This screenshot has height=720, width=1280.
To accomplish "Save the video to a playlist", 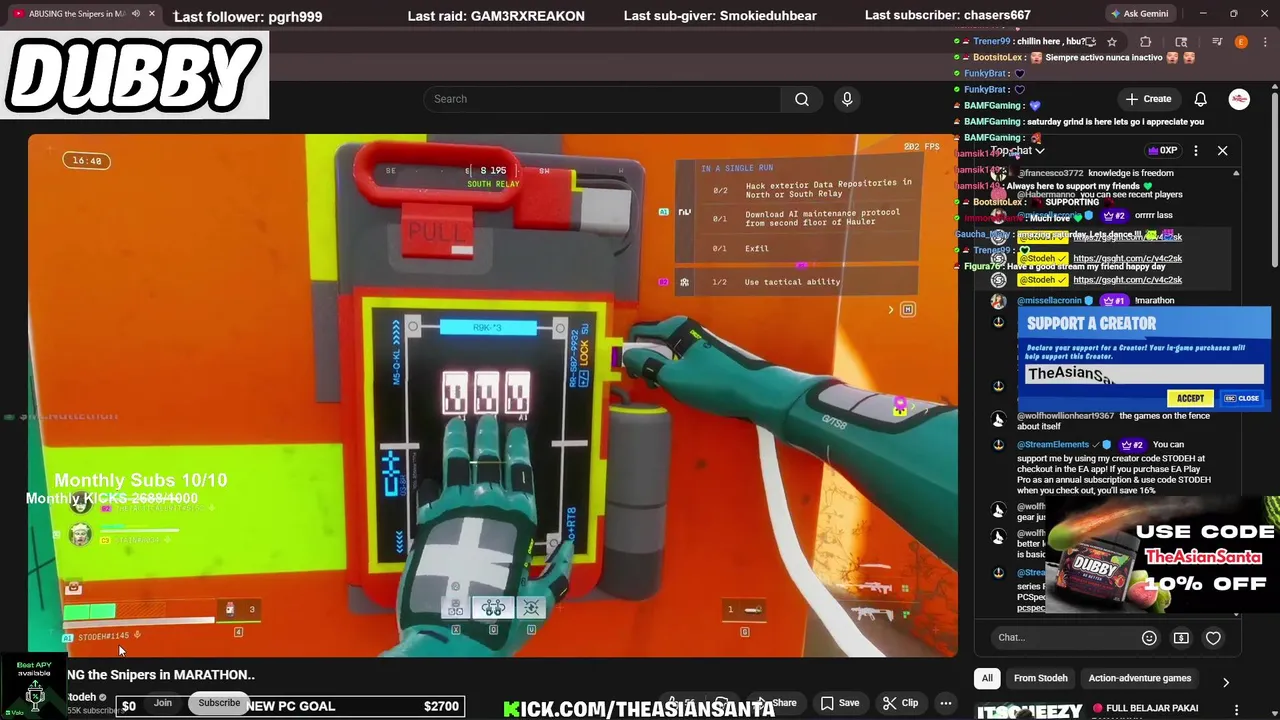I will pos(840,703).
